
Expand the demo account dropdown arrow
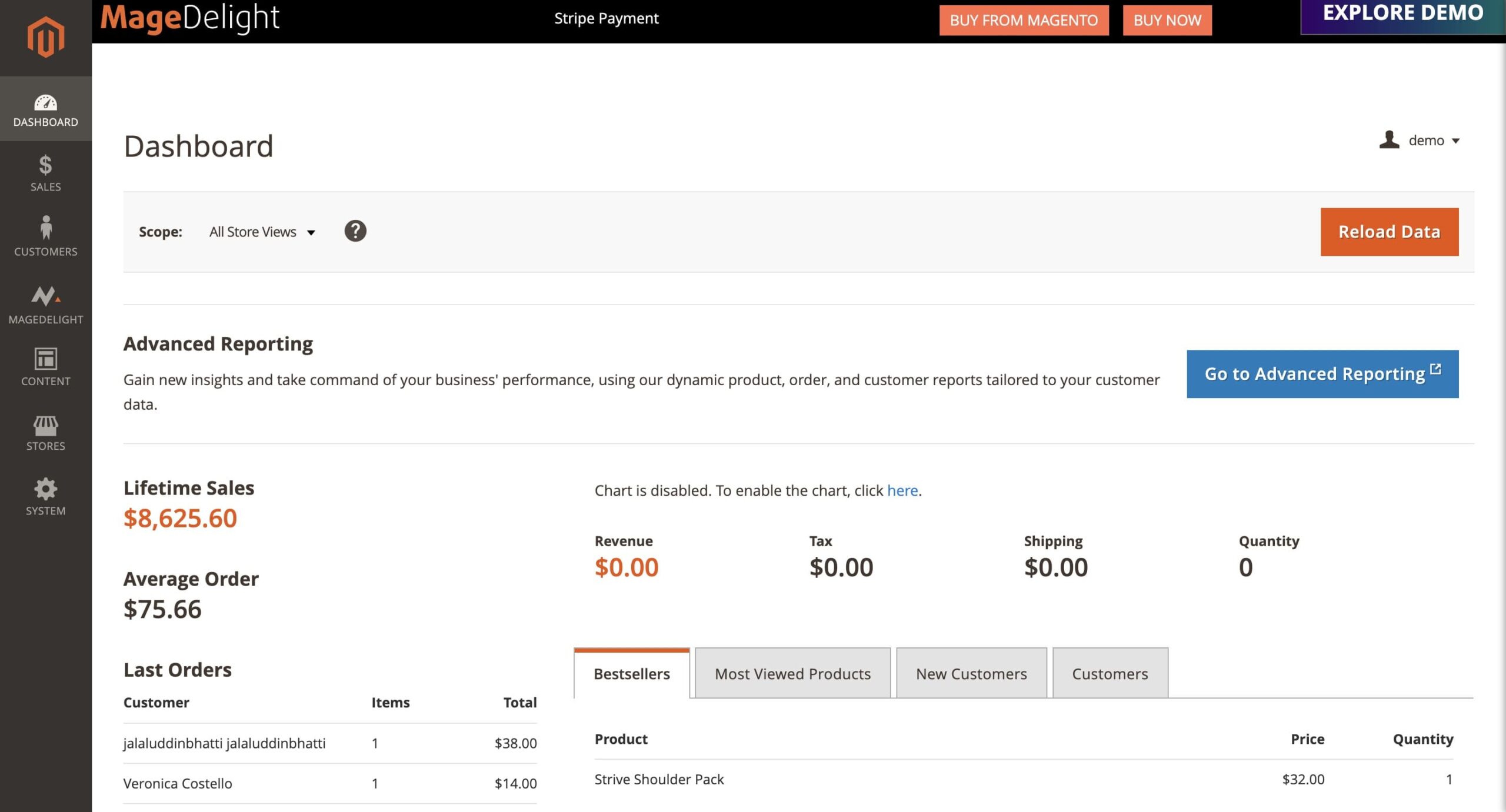(1455, 141)
